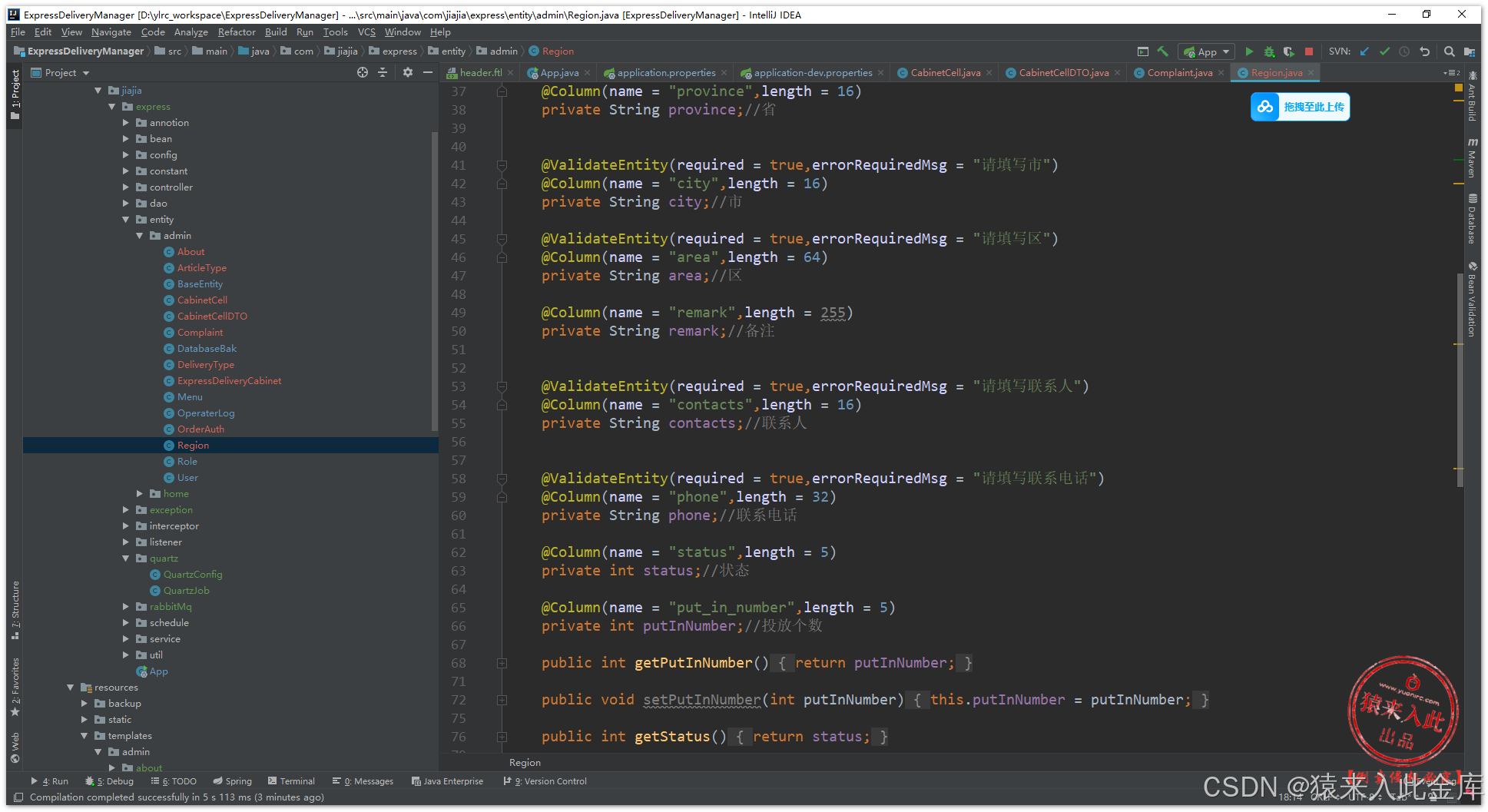Build project with the hammer icon
Screen dimensions: 1488x812
(1163, 51)
